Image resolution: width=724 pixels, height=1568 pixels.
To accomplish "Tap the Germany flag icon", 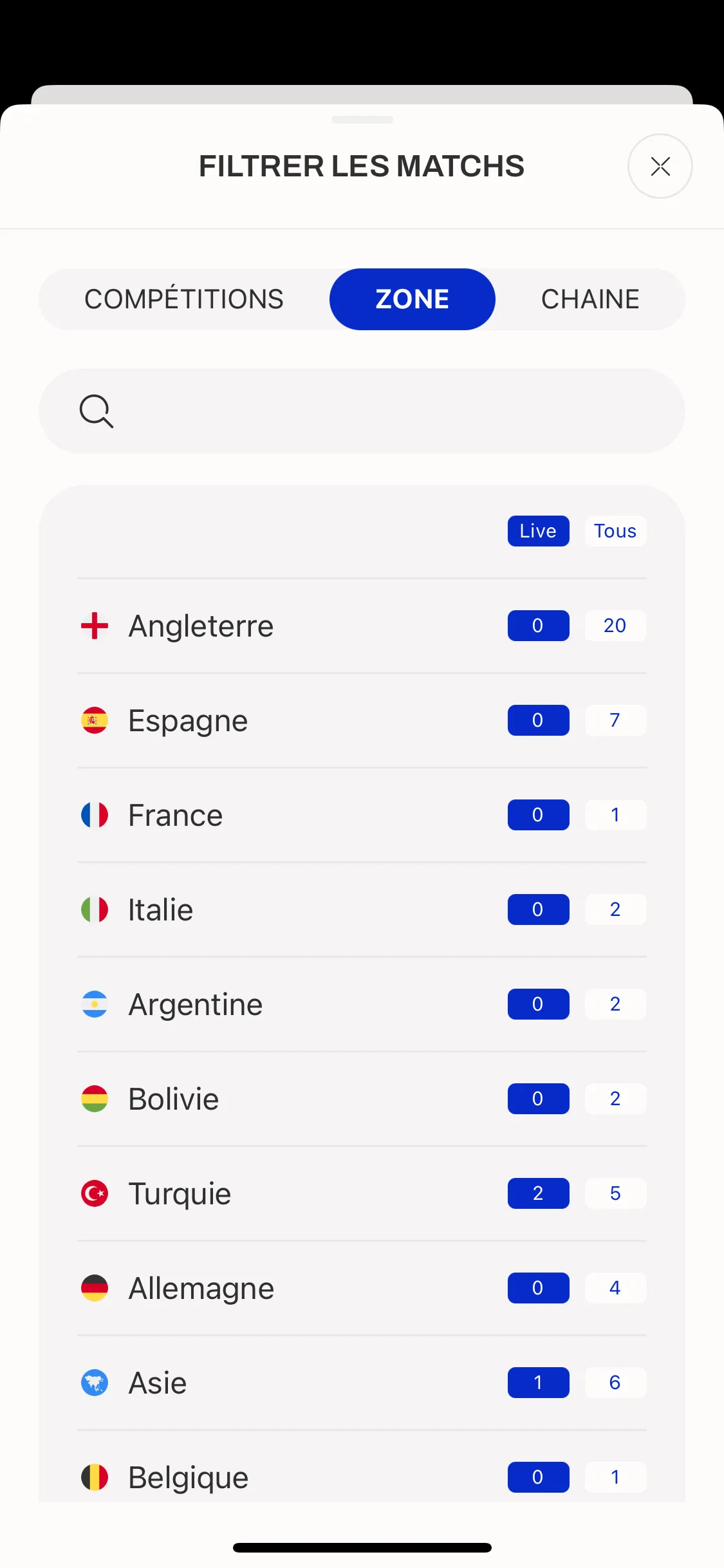I will tap(95, 1288).
